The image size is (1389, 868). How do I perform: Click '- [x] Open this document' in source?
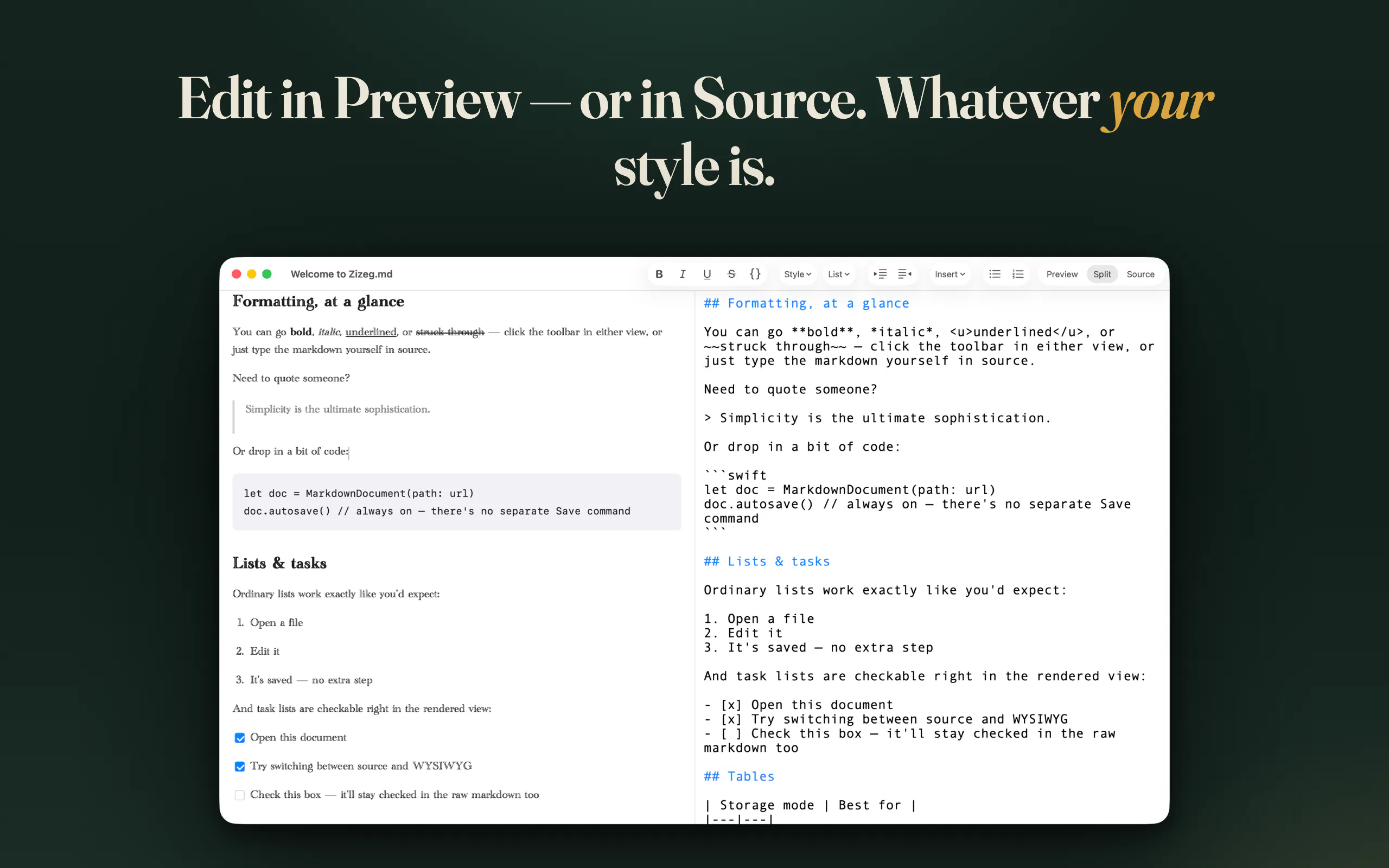point(798,705)
